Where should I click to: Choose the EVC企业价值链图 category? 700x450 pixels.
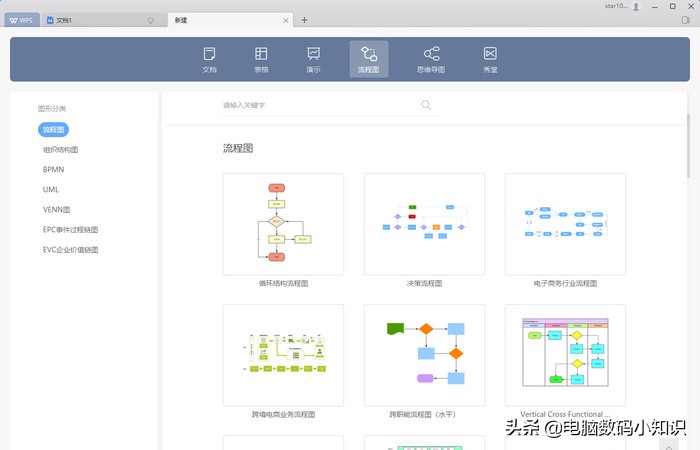coord(70,250)
